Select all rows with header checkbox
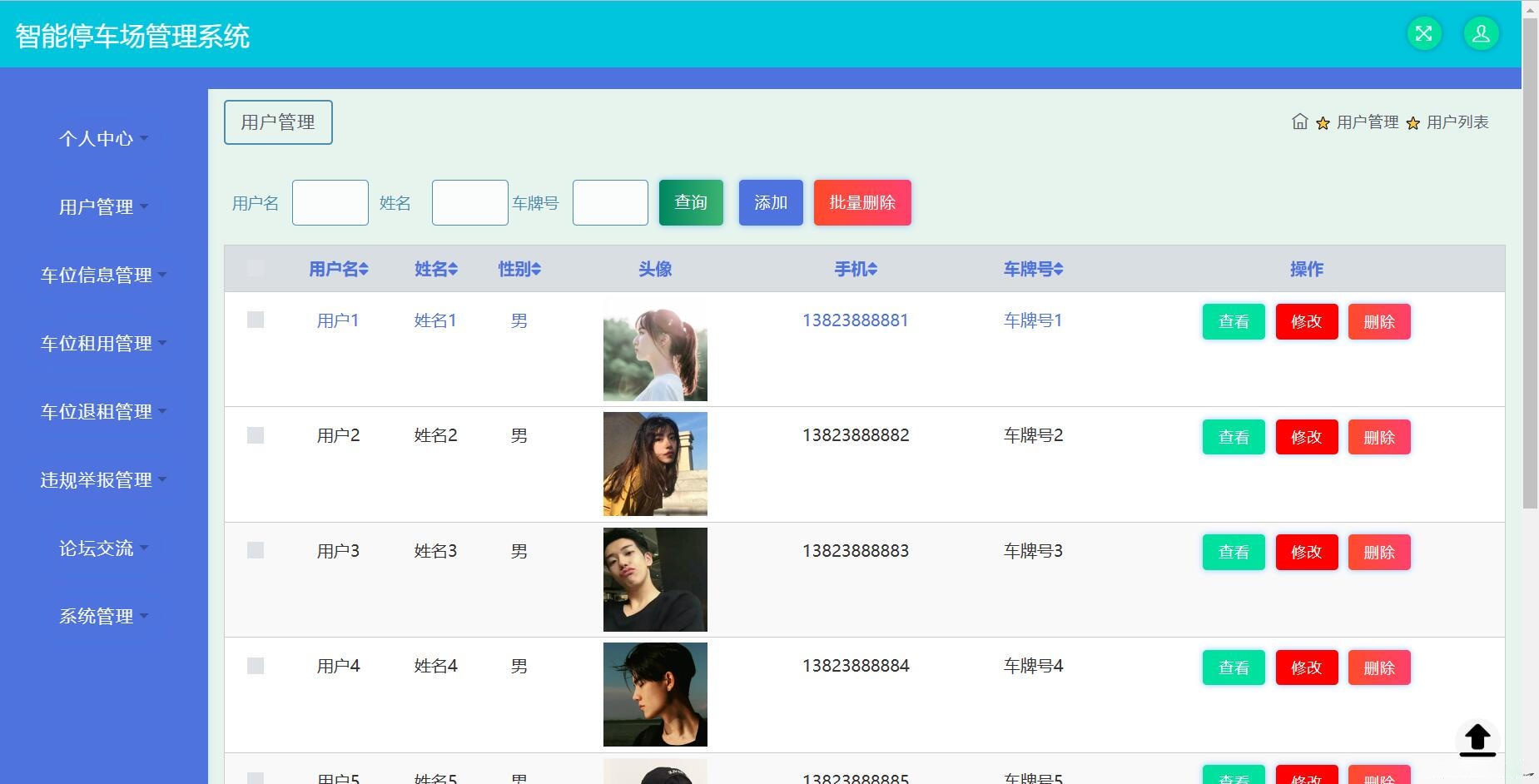This screenshot has height=784, width=1539. [x=256, y=268]
